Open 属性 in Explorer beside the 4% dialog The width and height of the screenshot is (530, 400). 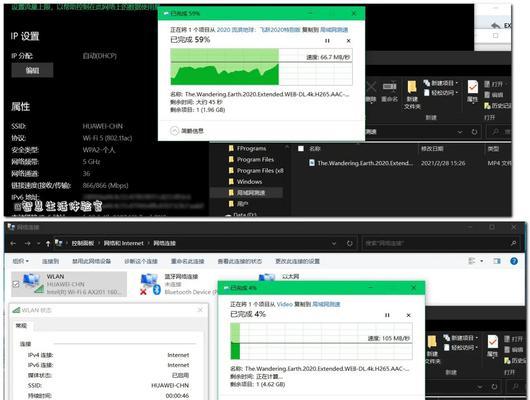pyautogui.click(x=492, y=346)
